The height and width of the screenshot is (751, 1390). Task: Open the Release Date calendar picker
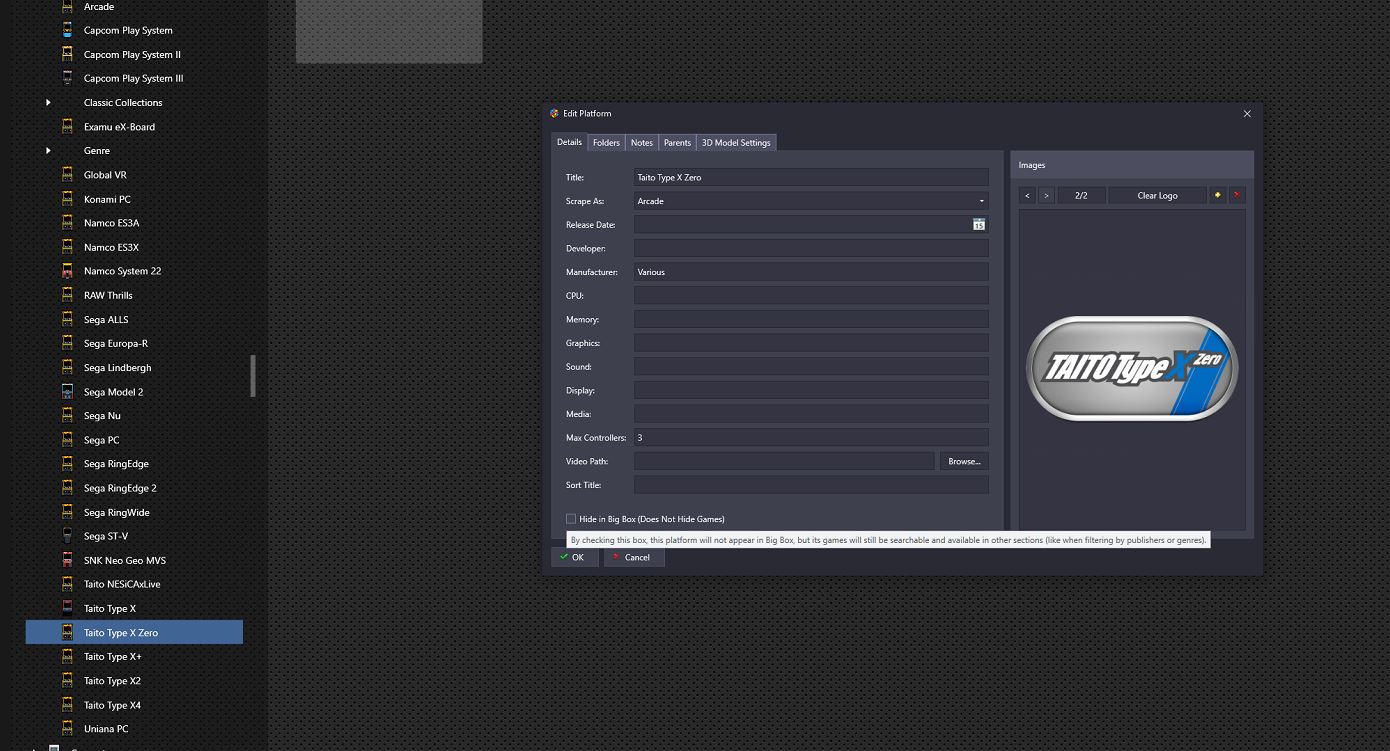point(979,225)
